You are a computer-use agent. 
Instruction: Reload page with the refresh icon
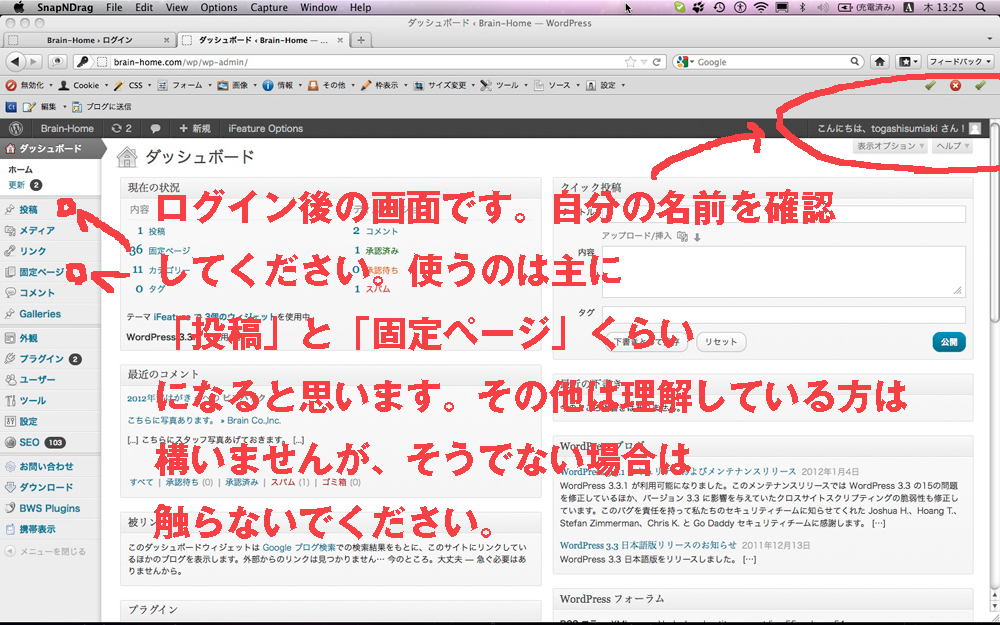click(x=656, y=62)
